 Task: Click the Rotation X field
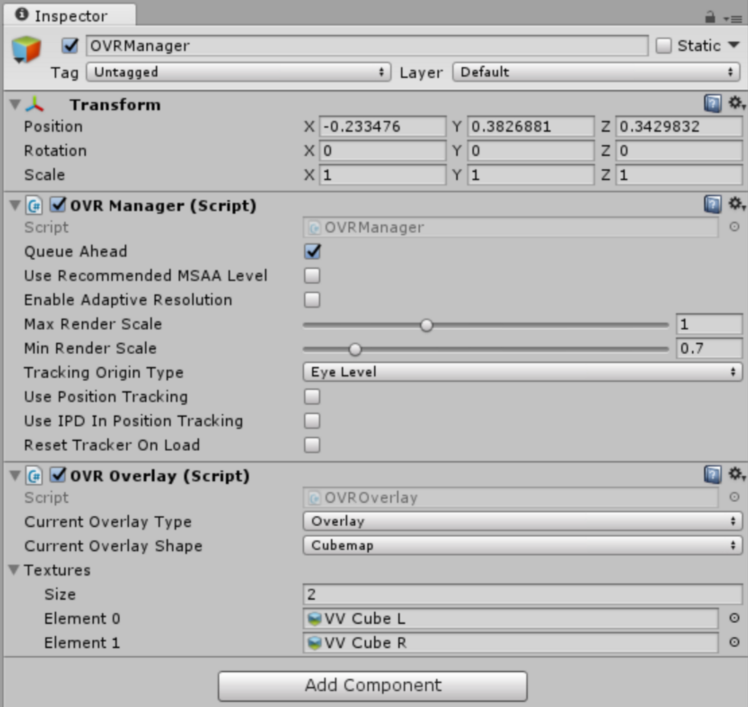383,151
